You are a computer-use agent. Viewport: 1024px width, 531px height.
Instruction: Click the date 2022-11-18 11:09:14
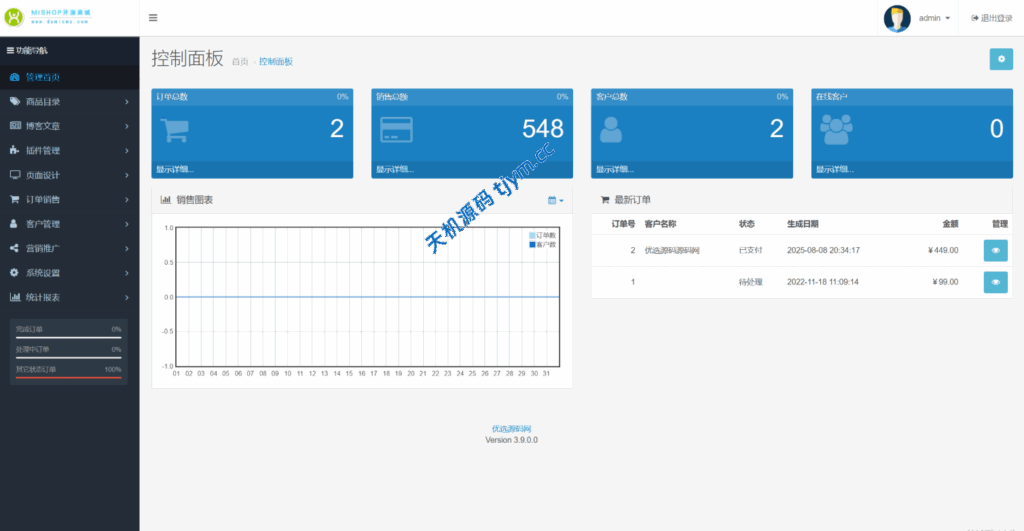tap(823, 282)
